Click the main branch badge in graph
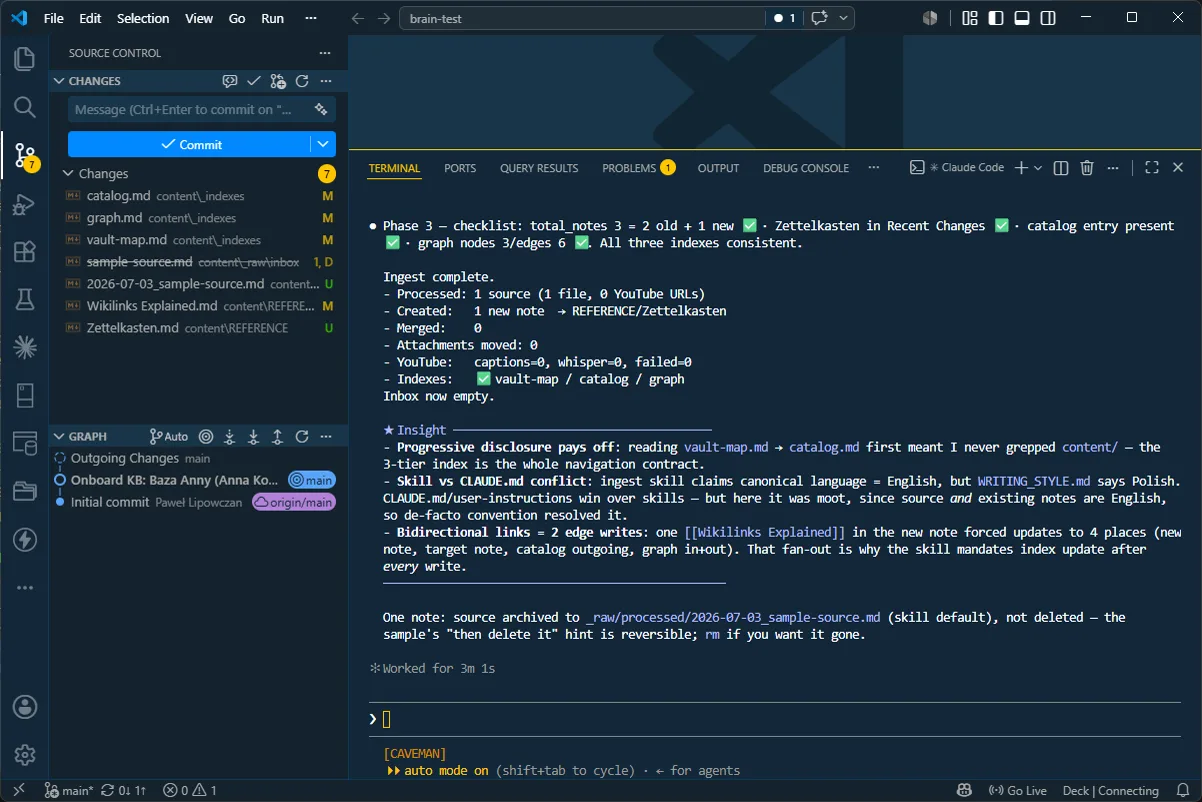 (x=312, y=480)
